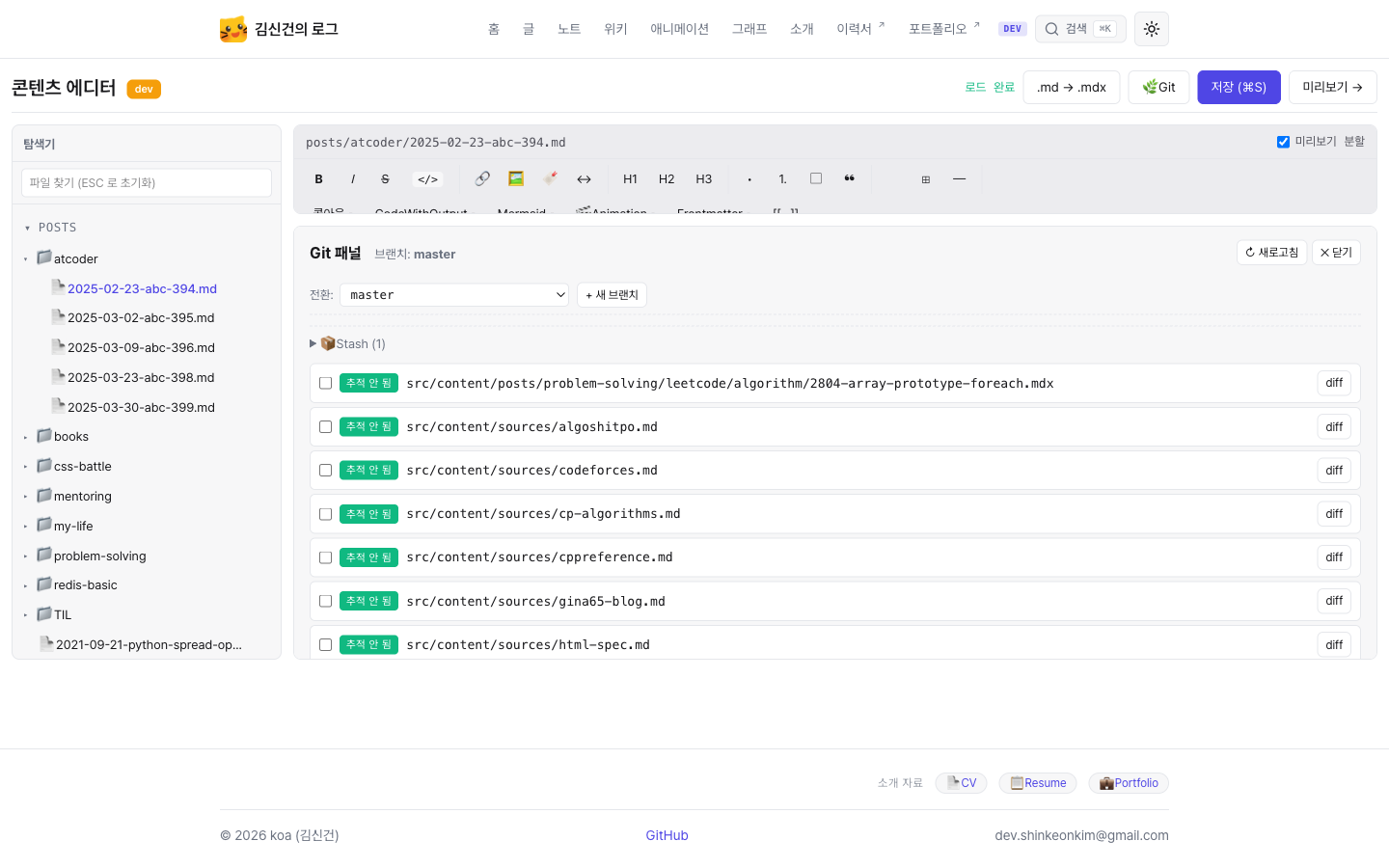The height and width of the screenshot is (868, 1389).
Task: Open the 포트폴리오 external nav link
Action: (x=944, y=29)
